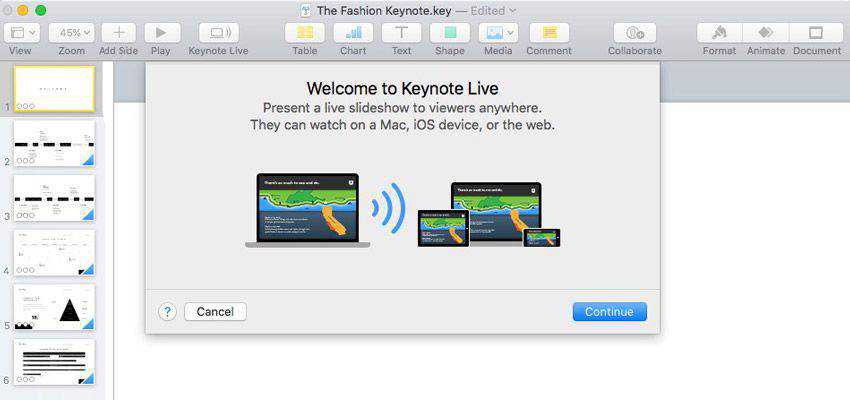Screen dimensions: 850x400
Task: Insert a Chart from the toolbar
Action: [353, 33]
